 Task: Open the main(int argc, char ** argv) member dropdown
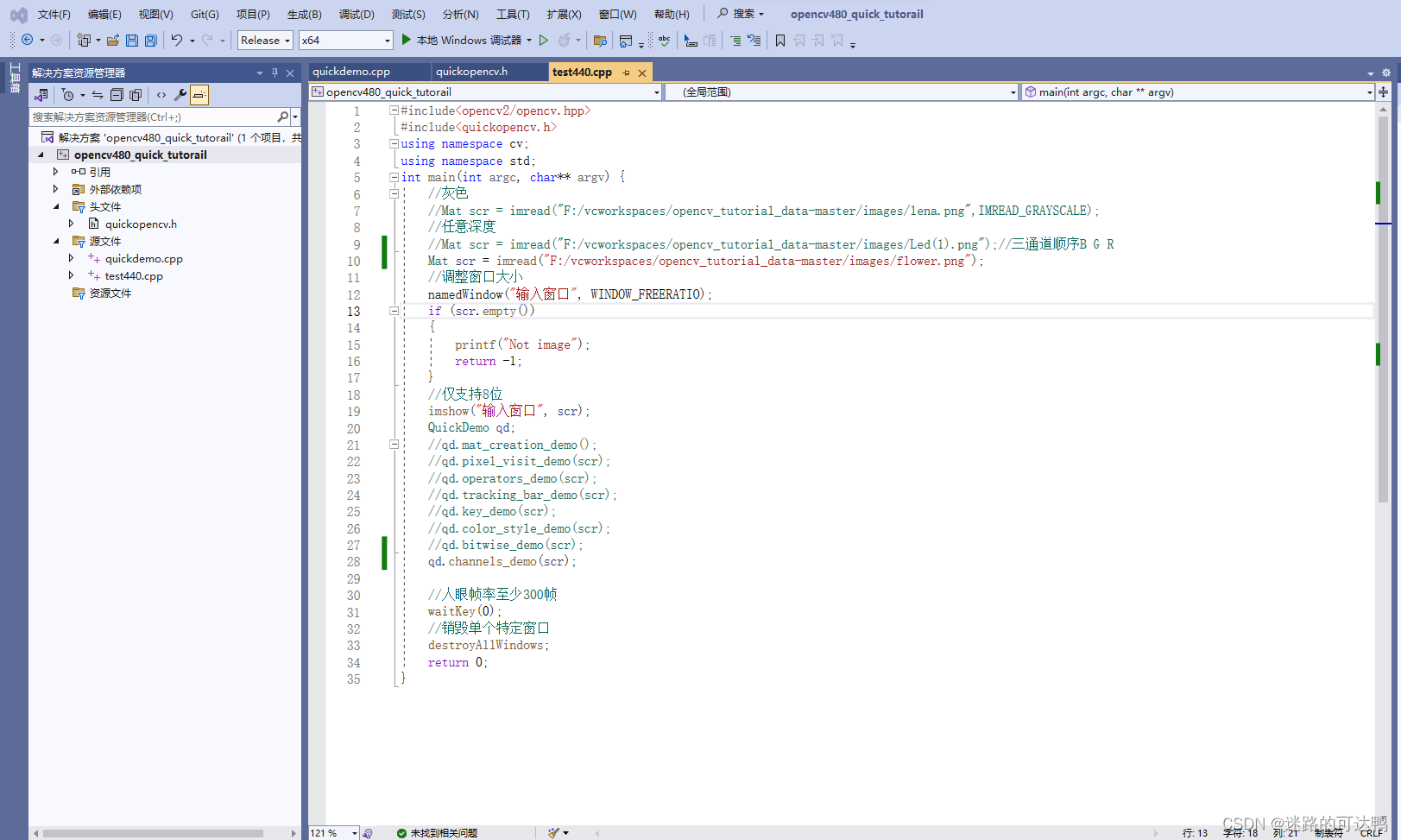pyautogui.click(x=1197, y=92)
